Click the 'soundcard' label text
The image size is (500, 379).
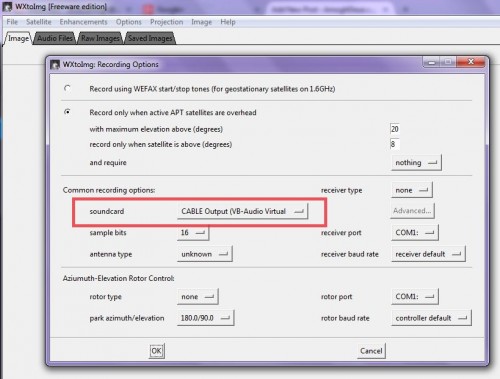(107, 211)
